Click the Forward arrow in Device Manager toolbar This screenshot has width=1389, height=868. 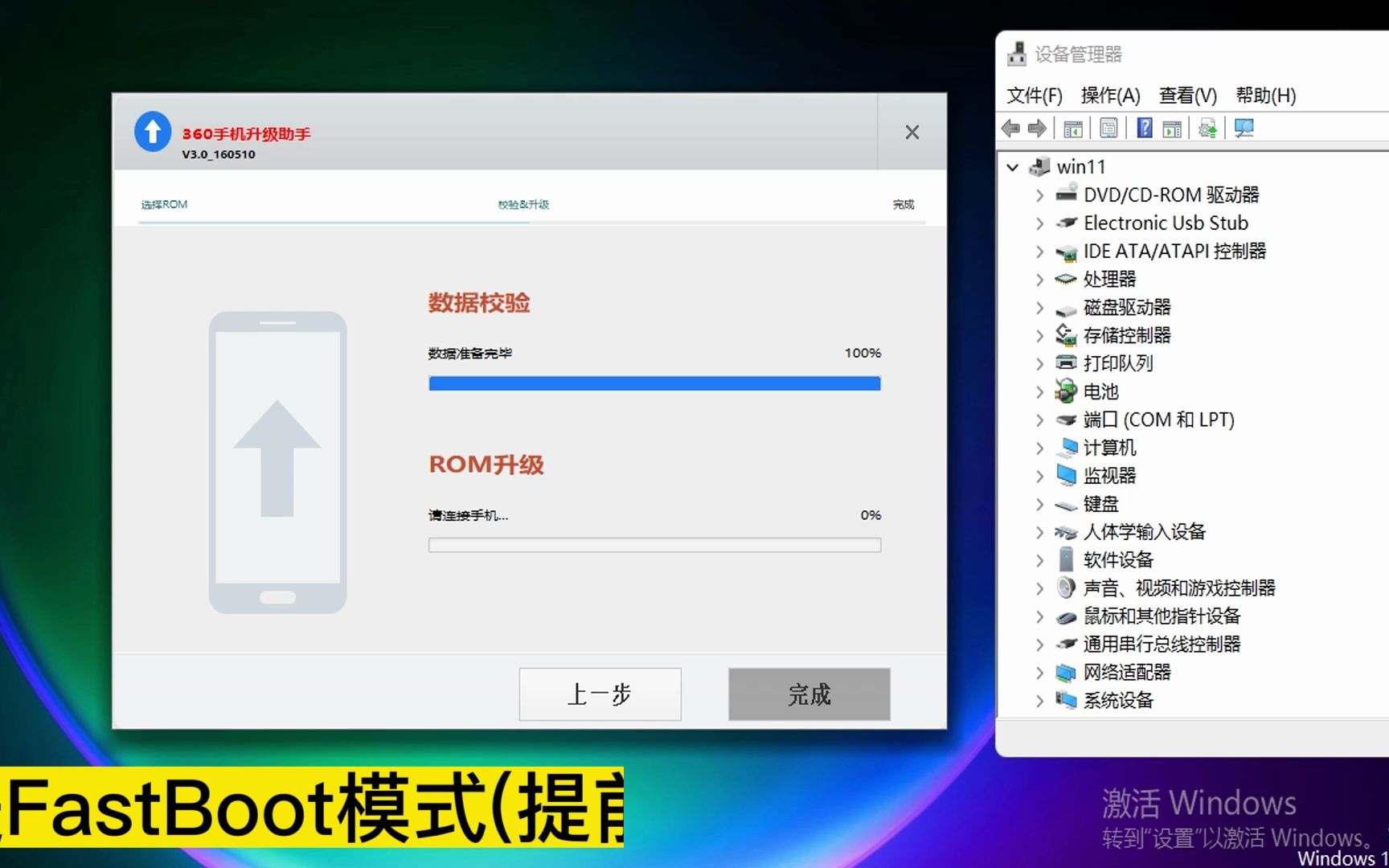tap(1038, 129)
